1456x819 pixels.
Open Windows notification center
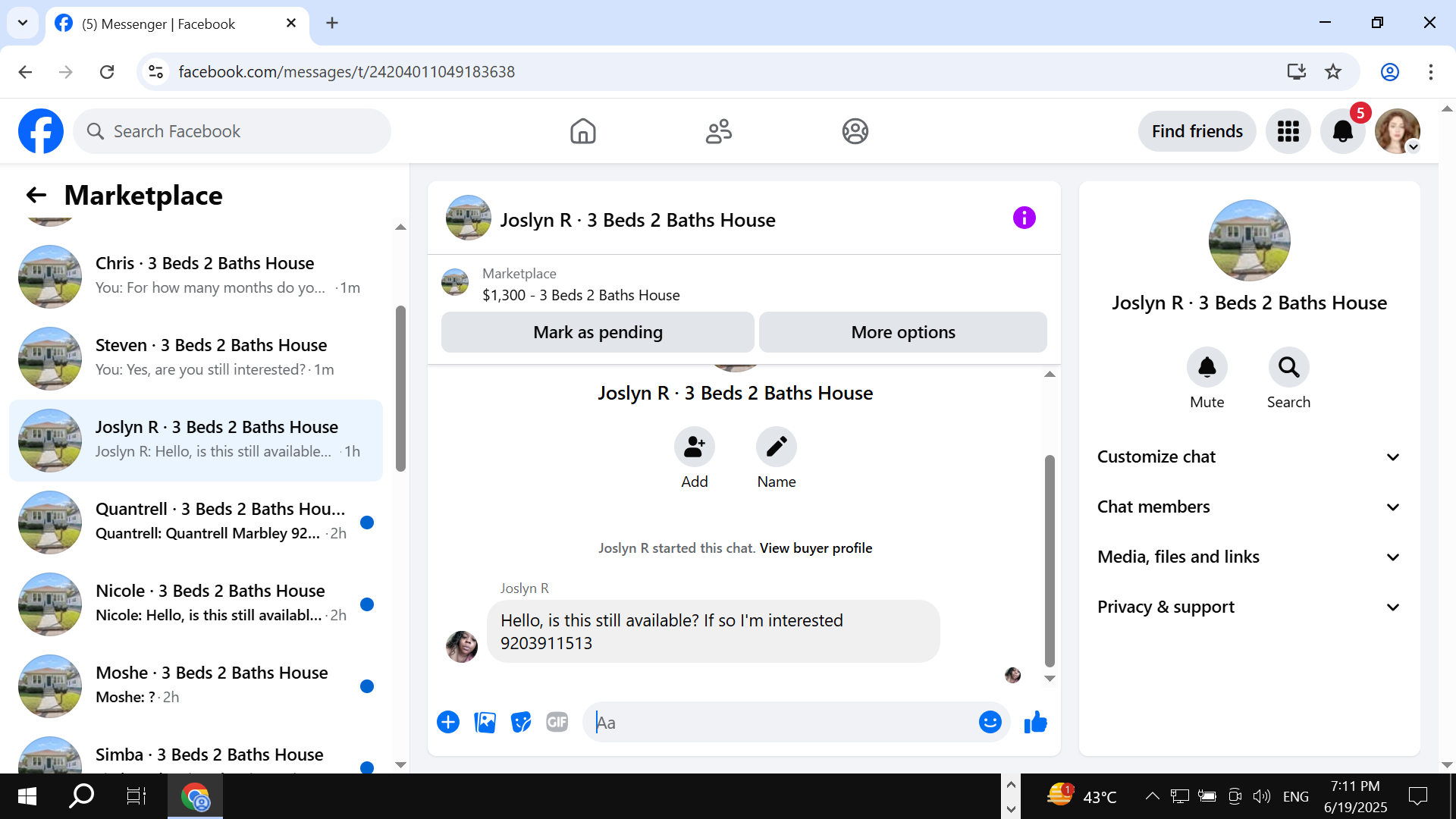[1417, 796]
